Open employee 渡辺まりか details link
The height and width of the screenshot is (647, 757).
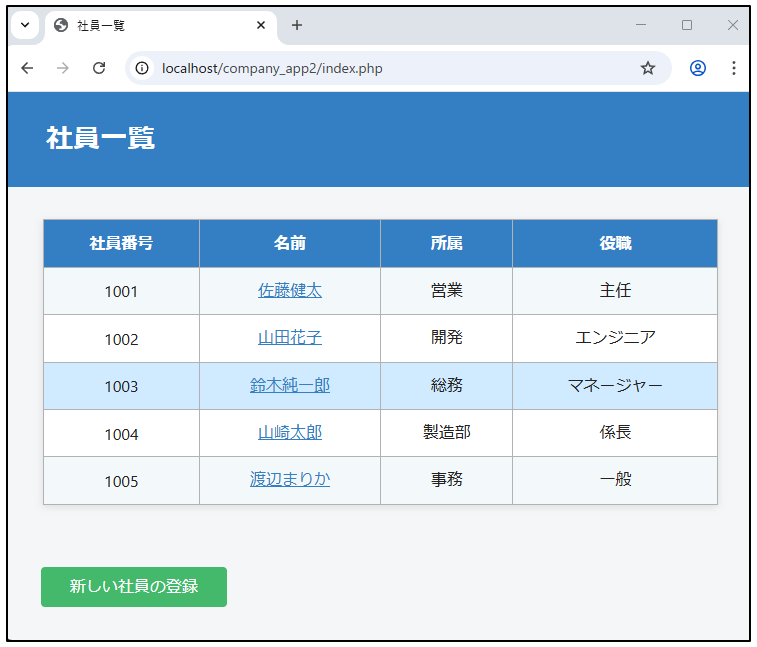(x=290, y=480)
